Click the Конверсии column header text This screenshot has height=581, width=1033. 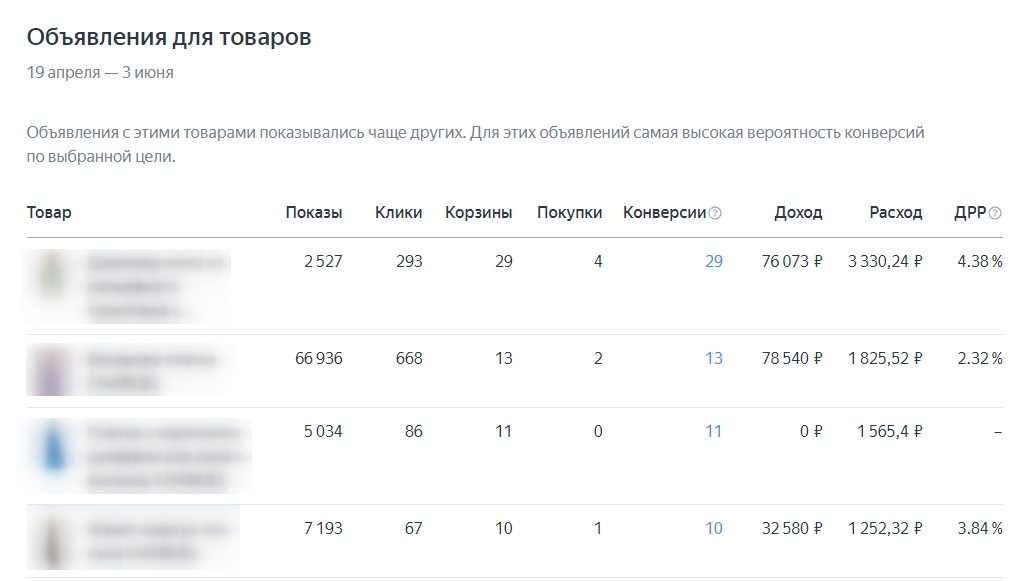point(664,213)
